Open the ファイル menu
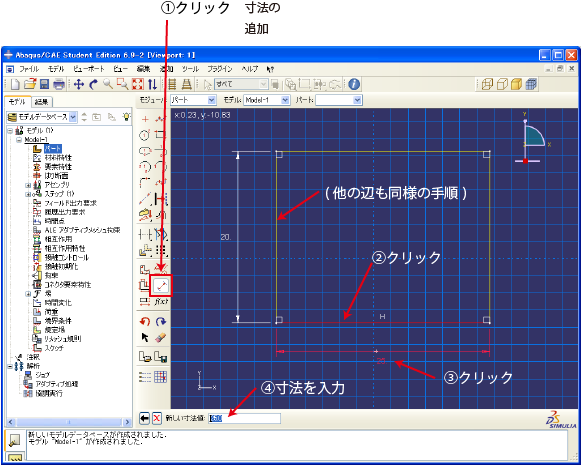This screenshot has width=581, height=466. pos(29,69)
